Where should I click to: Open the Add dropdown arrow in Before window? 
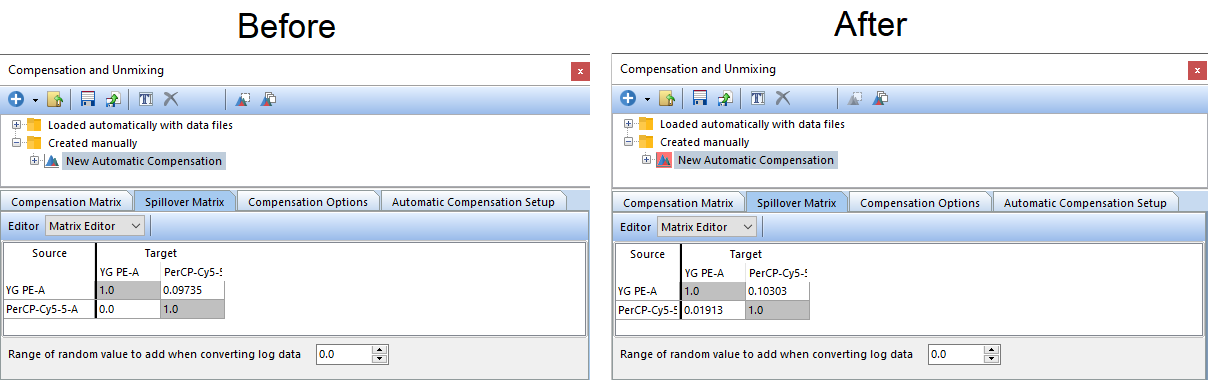click(x=35, y=100)
